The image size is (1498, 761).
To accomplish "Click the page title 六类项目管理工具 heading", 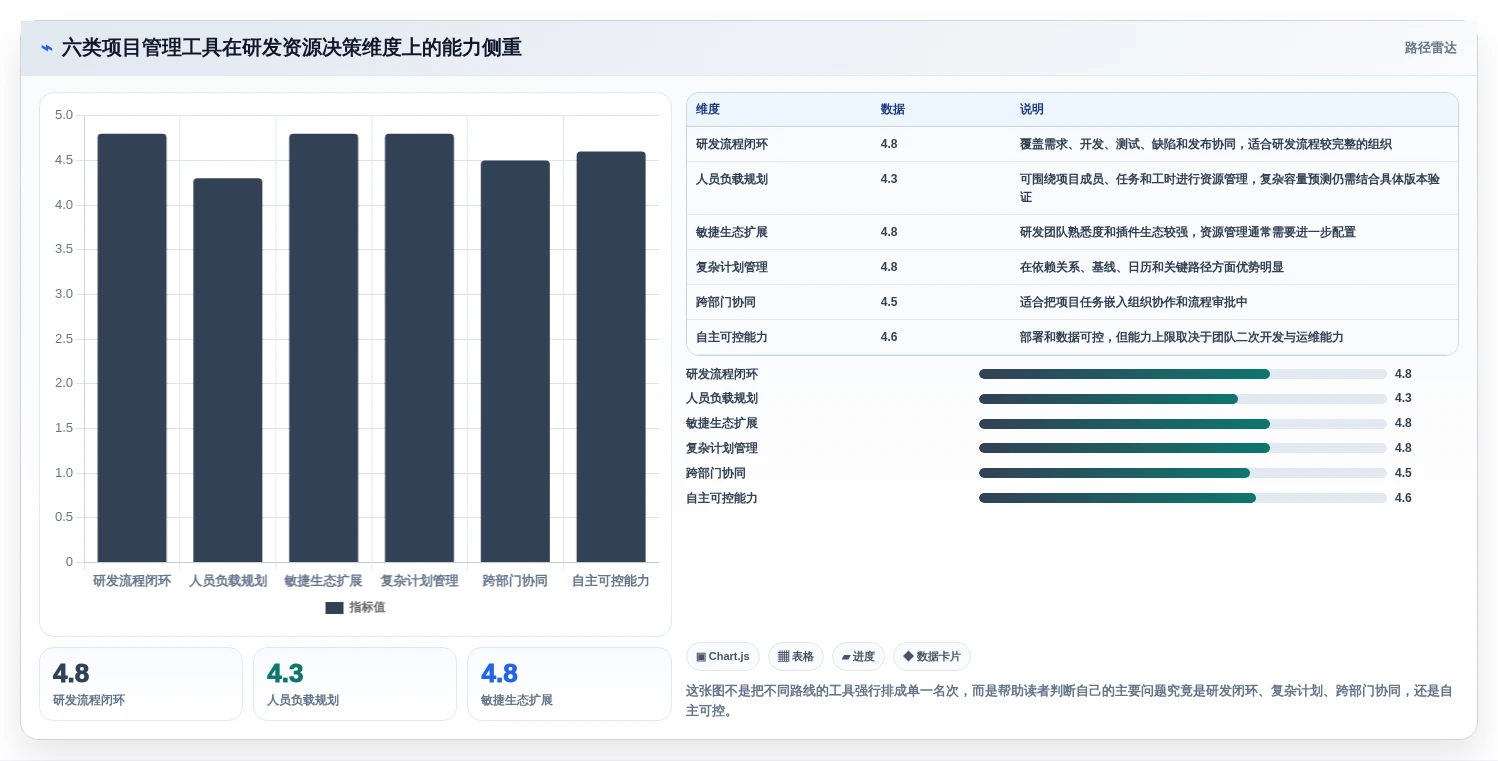I will coord(292,48).
